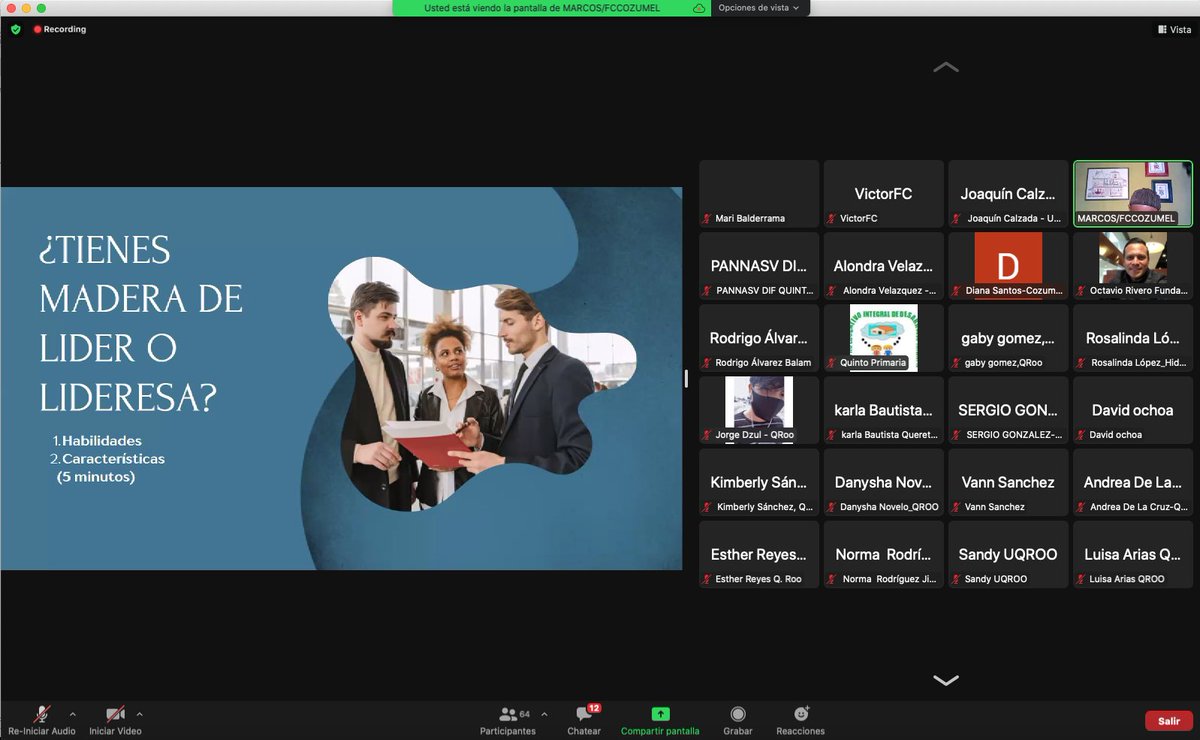Expand the arrow next to Participantes
Image resolution: width=1200 pixels, height=740 pixels.
point(544,714)
